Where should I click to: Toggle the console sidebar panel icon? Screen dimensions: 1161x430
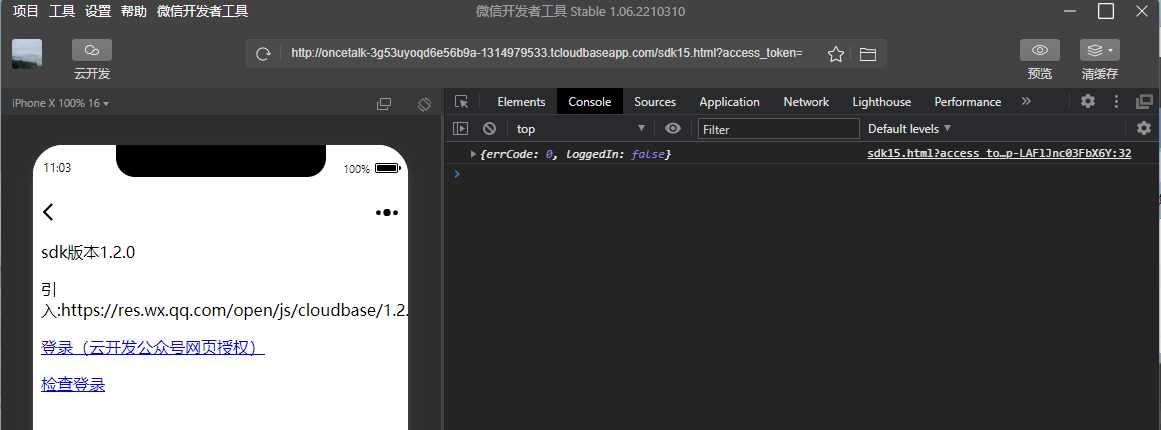pyautogui.click(x=461, y=129)
